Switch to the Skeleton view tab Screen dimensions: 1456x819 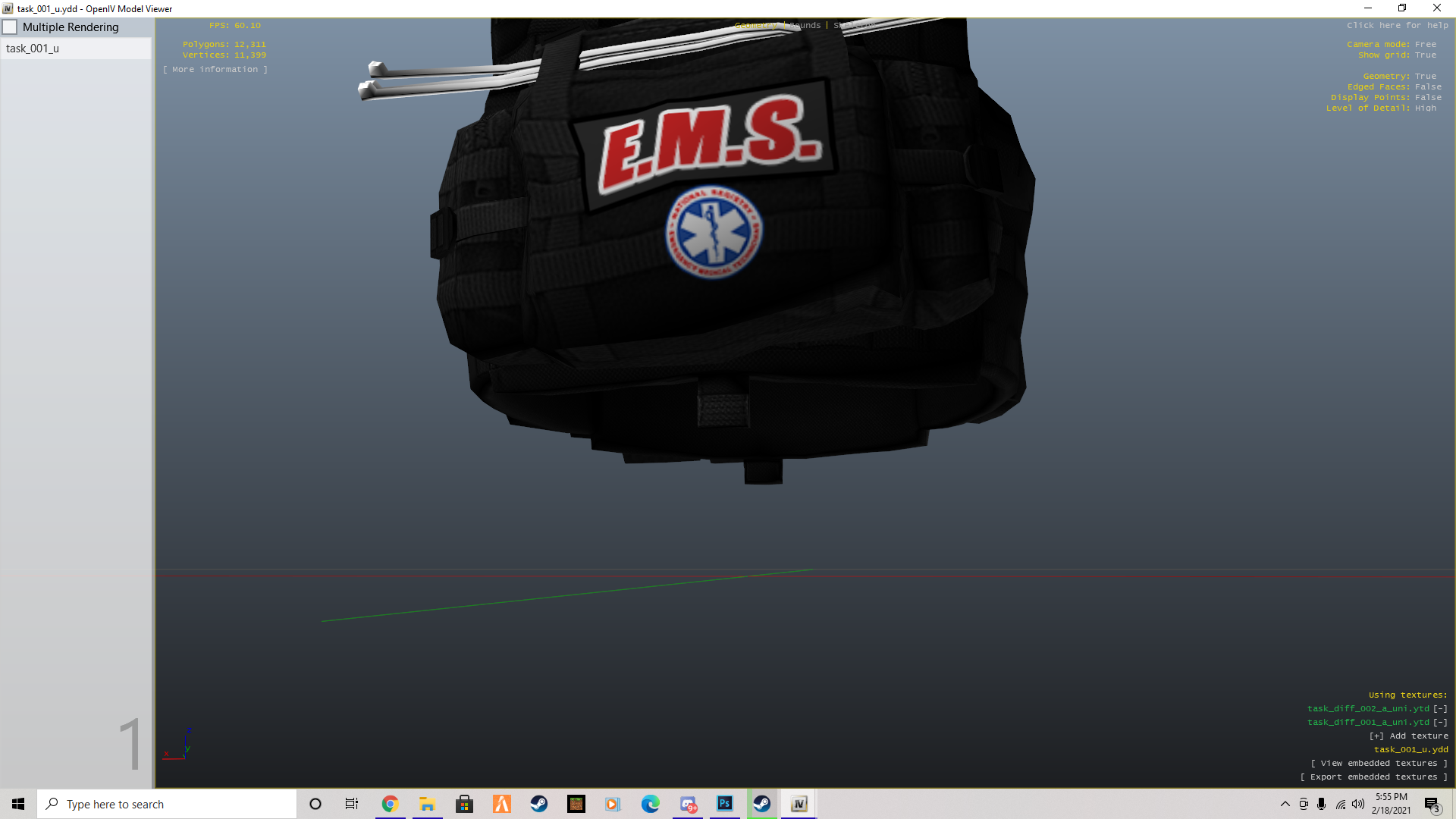pyautogui.click(x=854, y=25)
